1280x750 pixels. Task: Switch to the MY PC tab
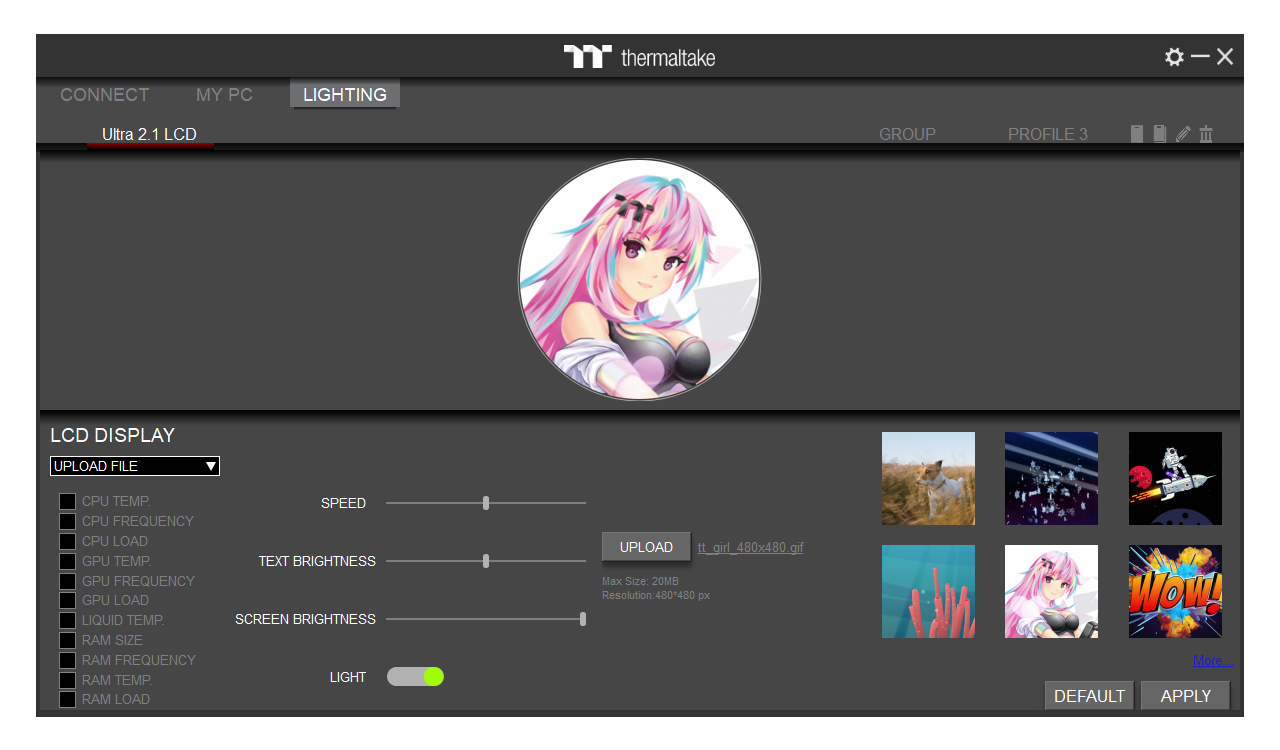coord(224,95)
